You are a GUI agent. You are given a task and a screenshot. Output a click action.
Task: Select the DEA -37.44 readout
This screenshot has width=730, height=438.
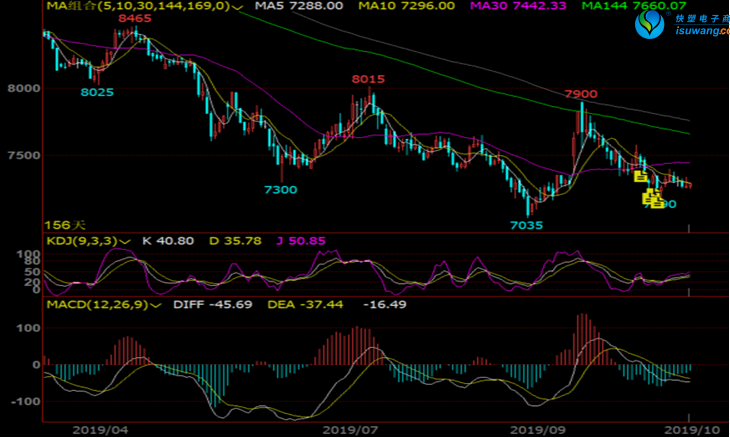click(x=305, y=305)
